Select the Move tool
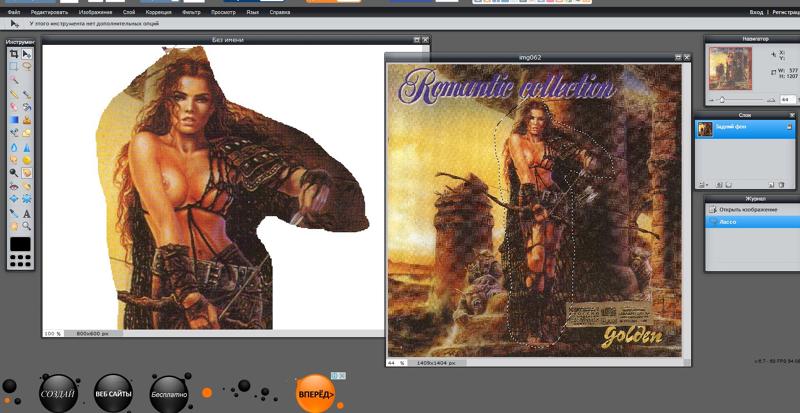Viewport: 800px width, 413px height. 27,54
